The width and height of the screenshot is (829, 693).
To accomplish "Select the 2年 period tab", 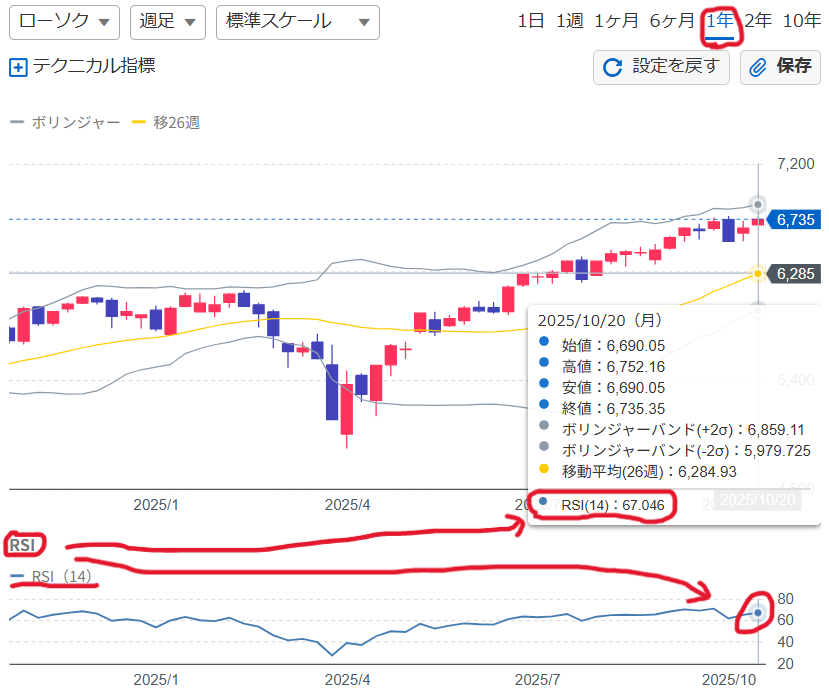I will (x=758, y=21).
